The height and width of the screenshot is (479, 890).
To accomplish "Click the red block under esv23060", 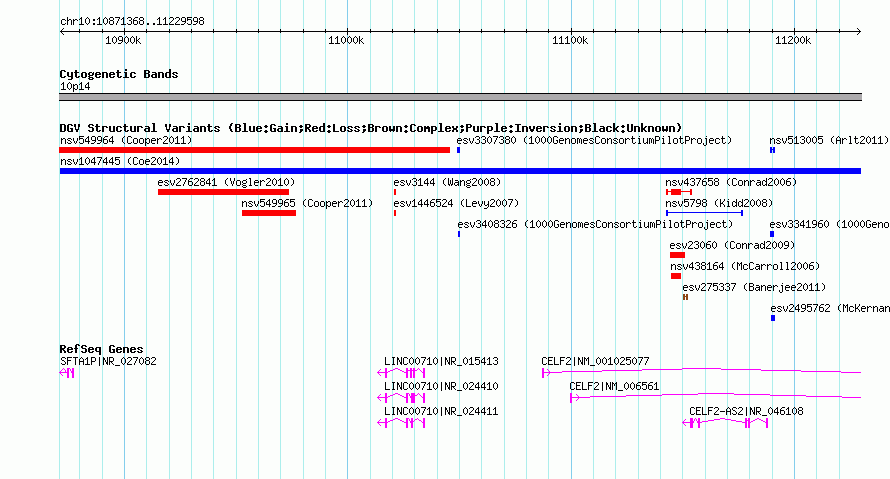I will [677, 255].
